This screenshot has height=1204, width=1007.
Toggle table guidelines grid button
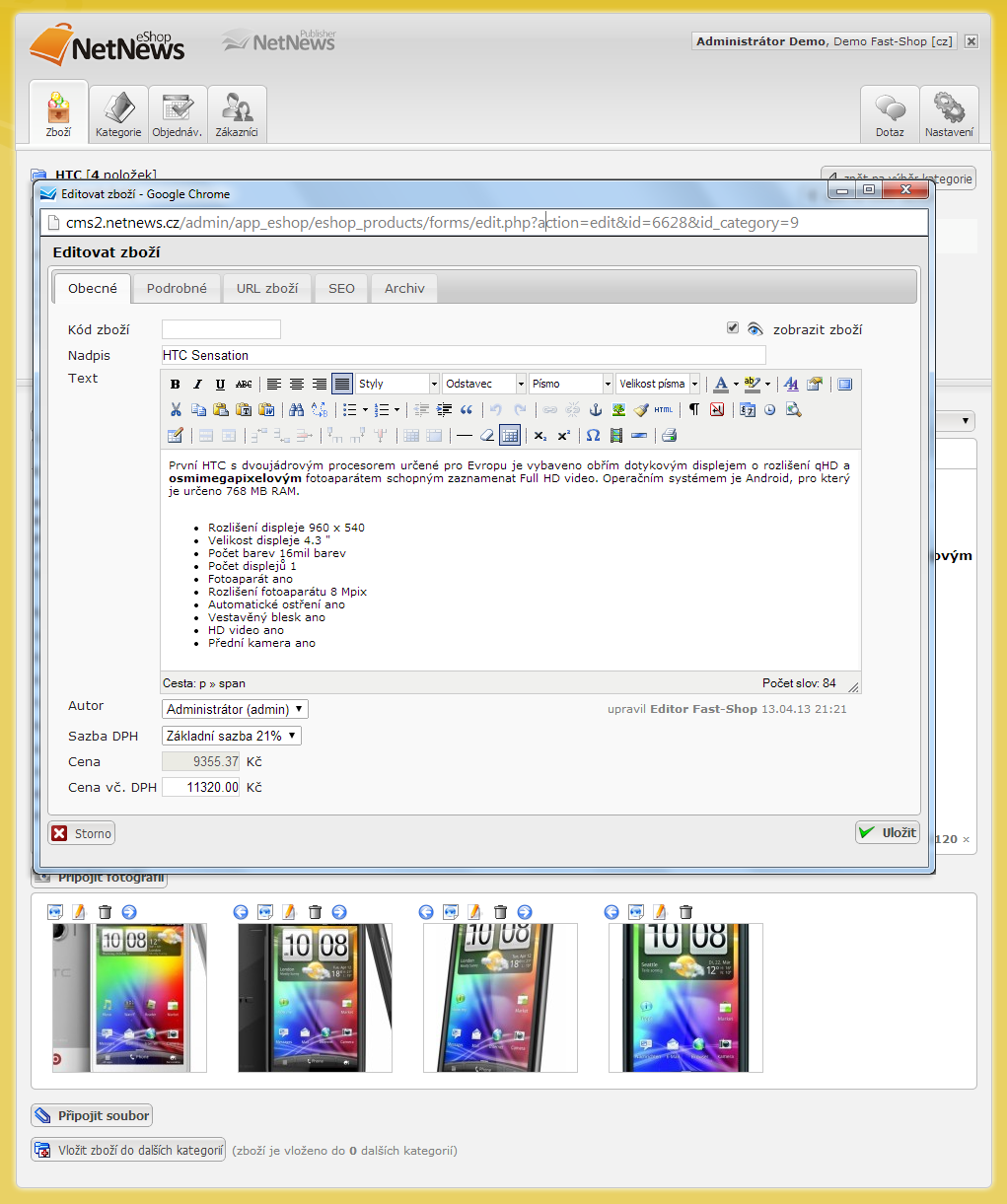(510, 435)
